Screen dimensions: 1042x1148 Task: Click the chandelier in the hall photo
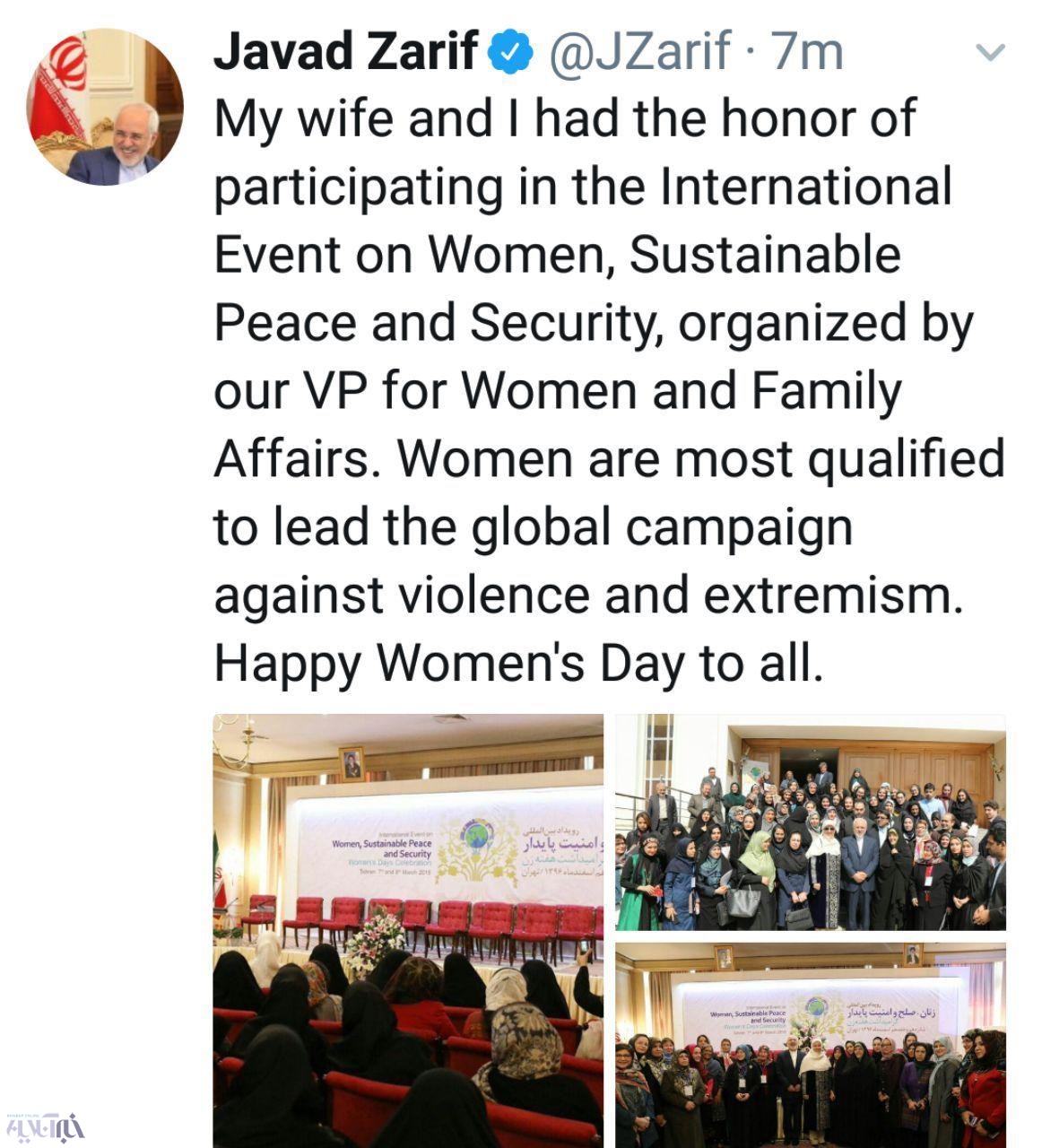(237, 741)
